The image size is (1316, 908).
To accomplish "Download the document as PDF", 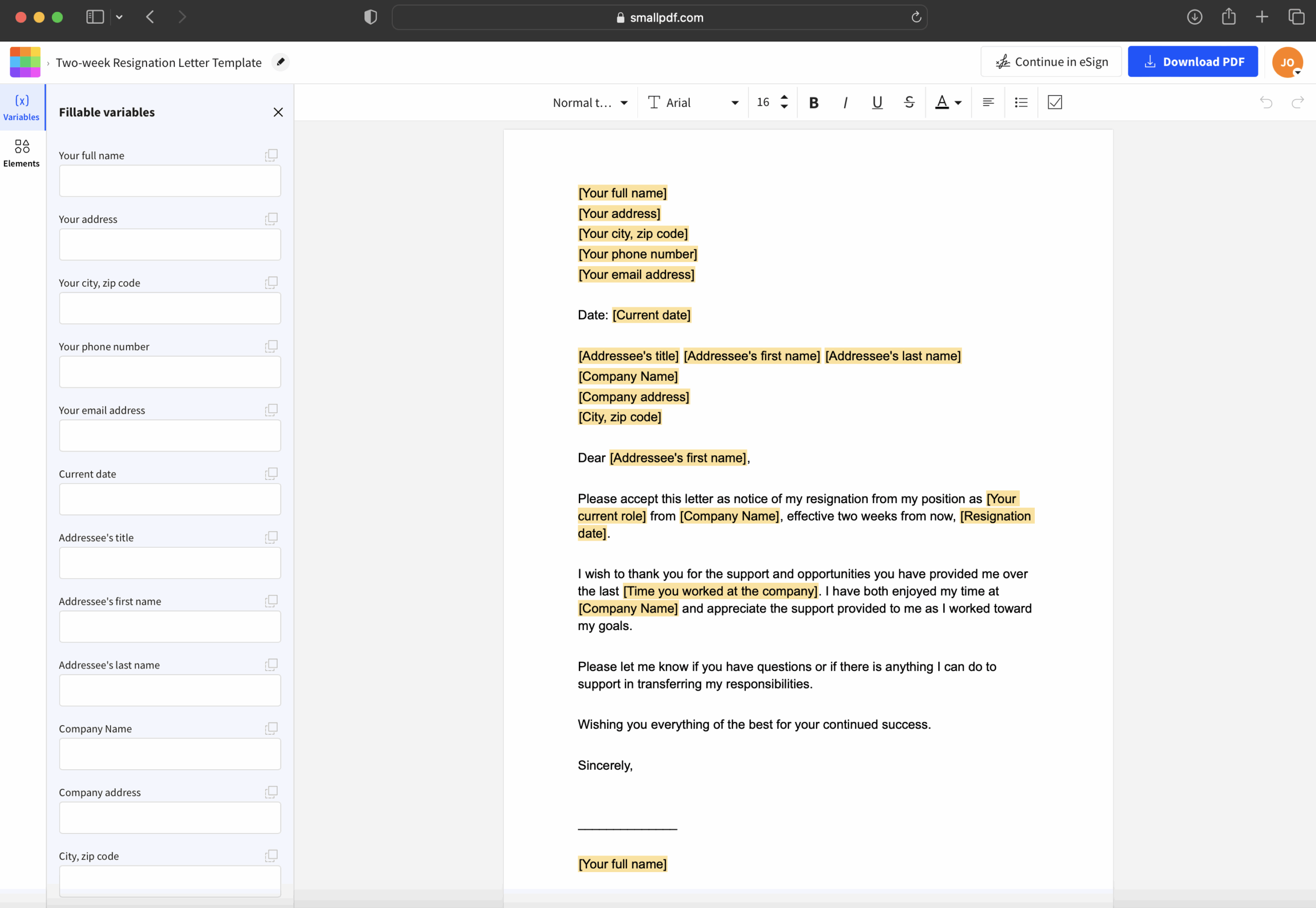I will click(x=1193, y=62).
